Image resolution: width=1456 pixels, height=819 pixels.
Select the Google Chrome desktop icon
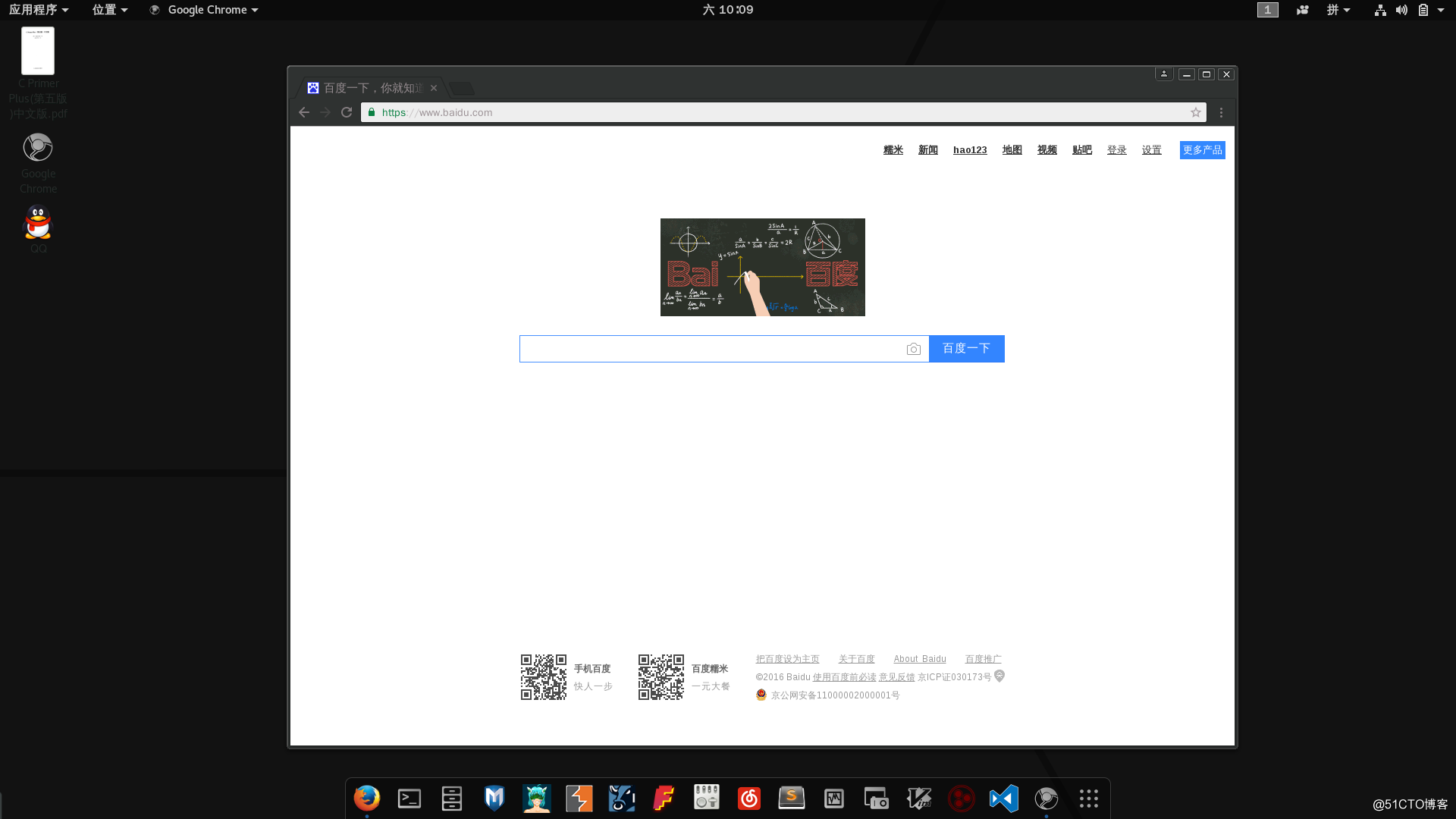point(38,163)
